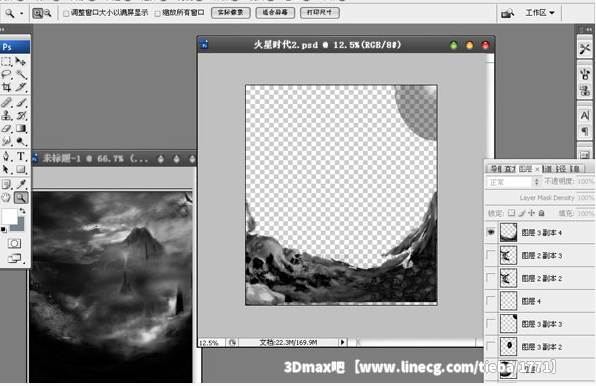The height and width of the screenshot is (386, 596).
Task: Select the Healing Brush tool
Action: [6, 102]
